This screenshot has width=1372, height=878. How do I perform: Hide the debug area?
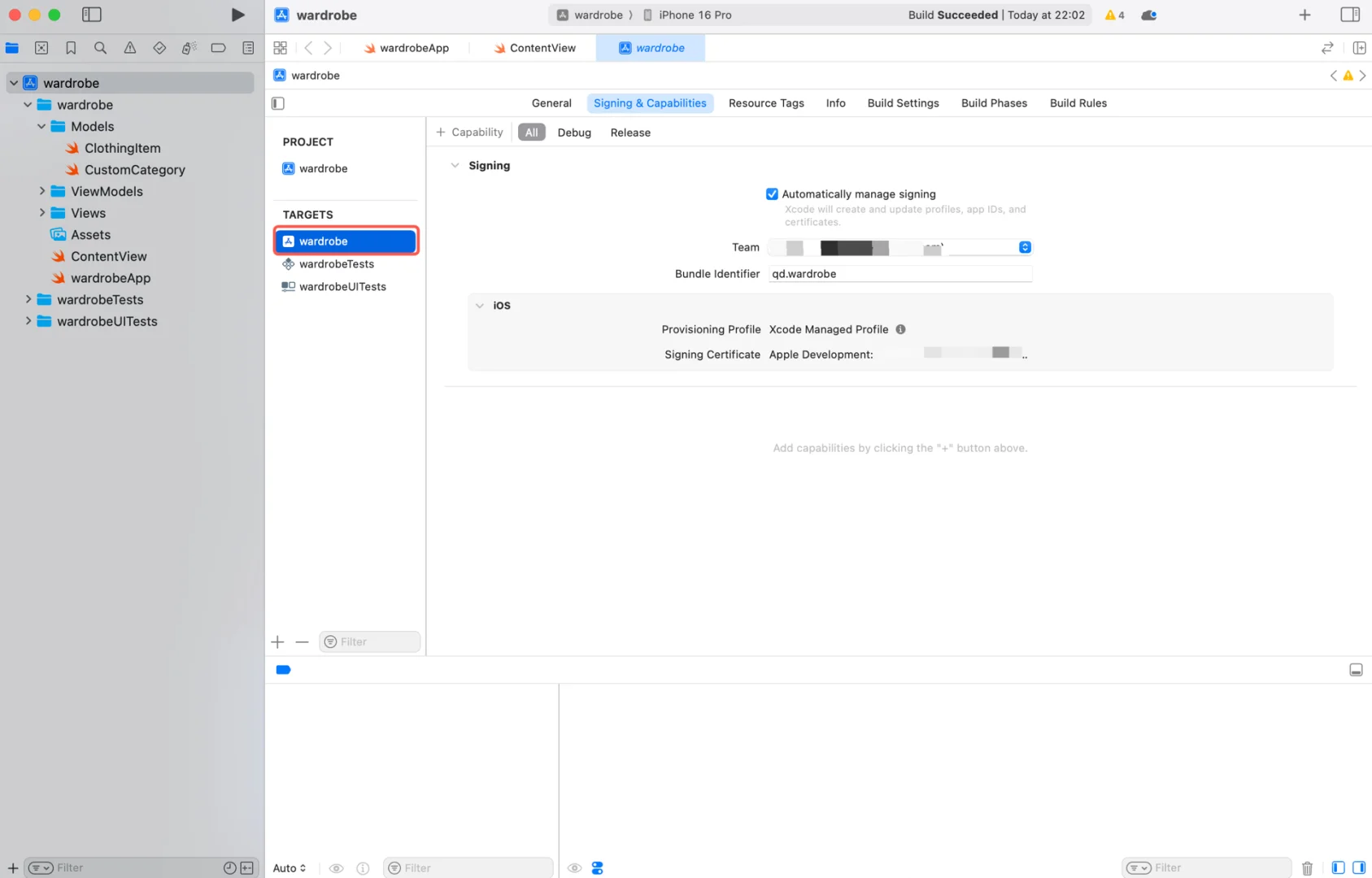[1356, 670]
